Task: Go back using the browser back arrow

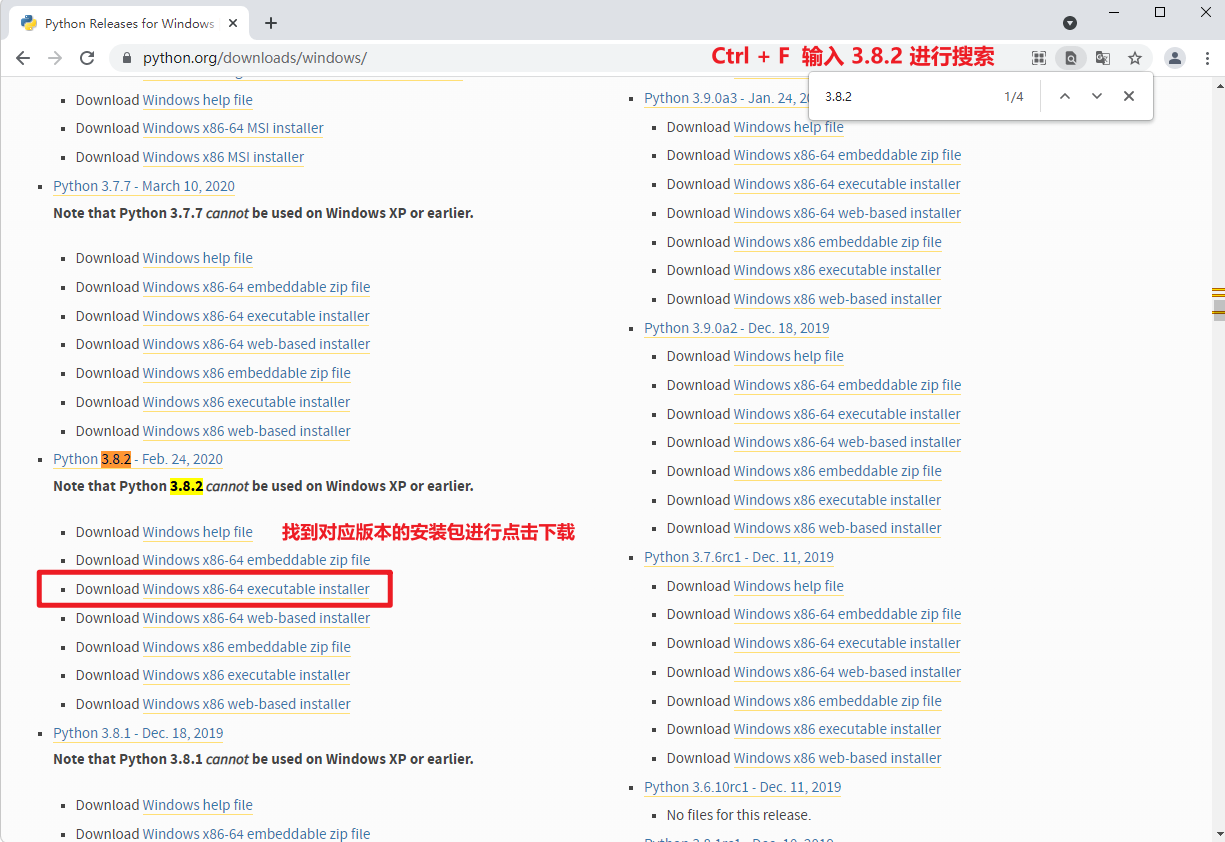Action: point(23,58)
